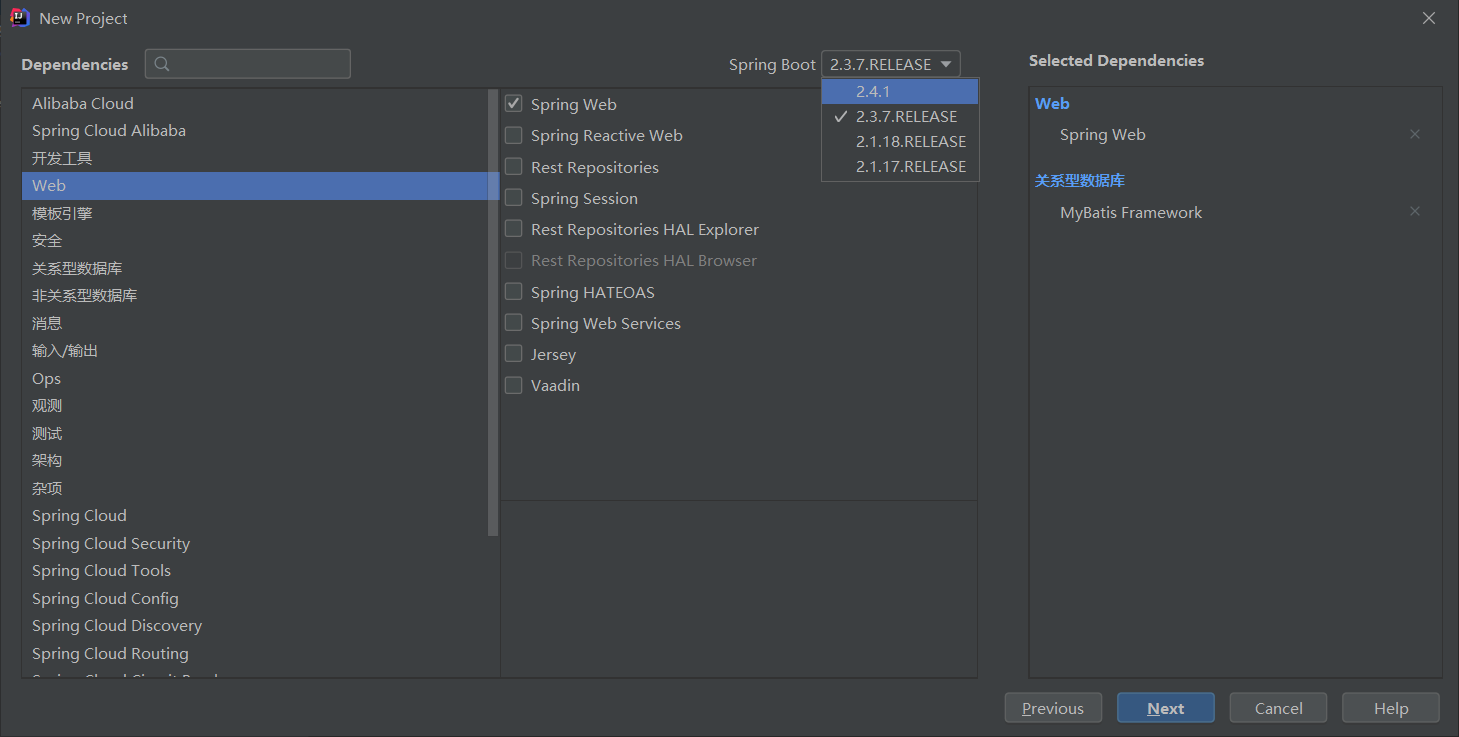The width and height of the screenshot is (1459, 737).
Task: Enable the Spring Session dependency
Action: click(513, 198)
